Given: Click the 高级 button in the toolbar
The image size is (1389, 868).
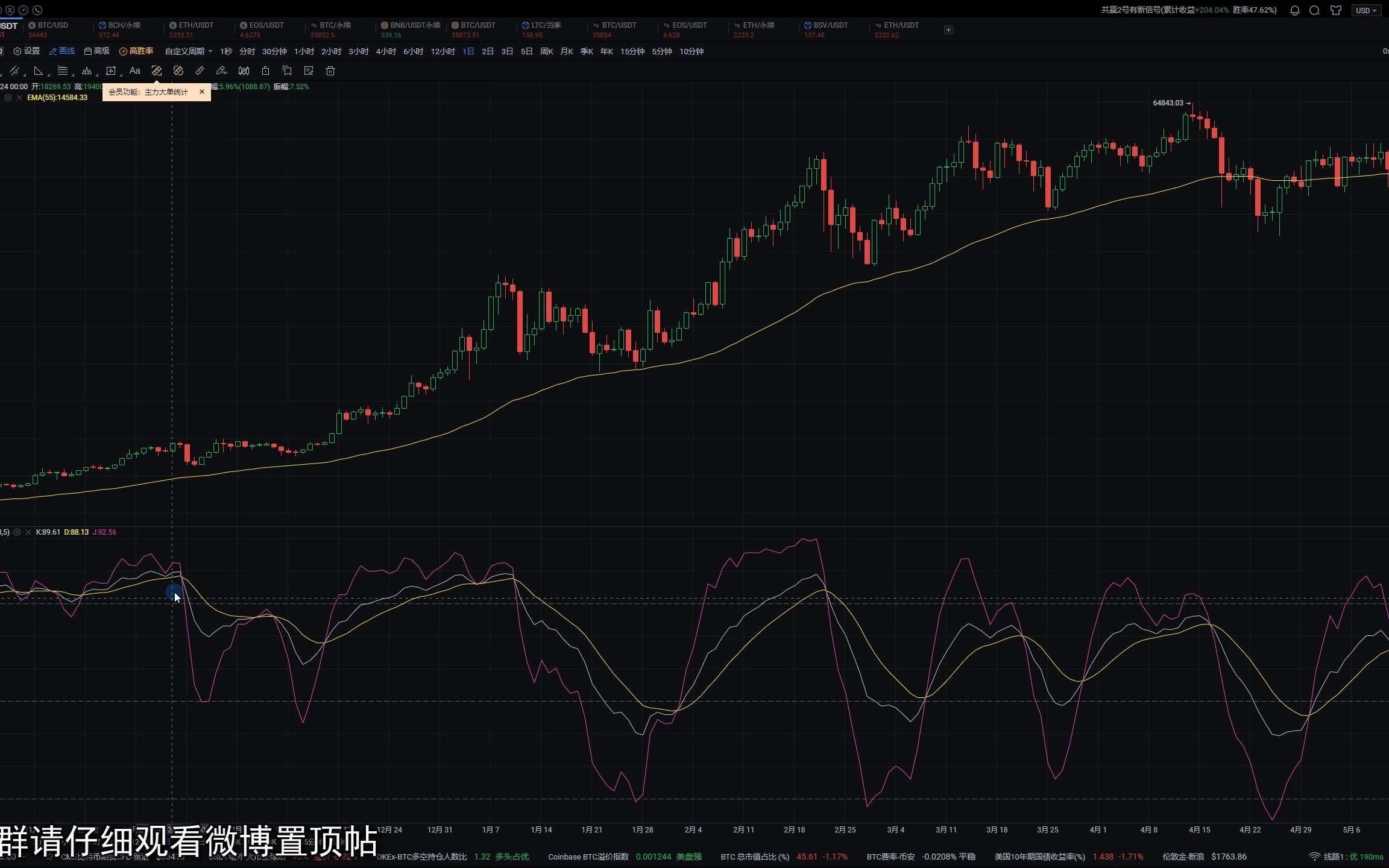Looking at the screenshot, I should coord(96,51).
